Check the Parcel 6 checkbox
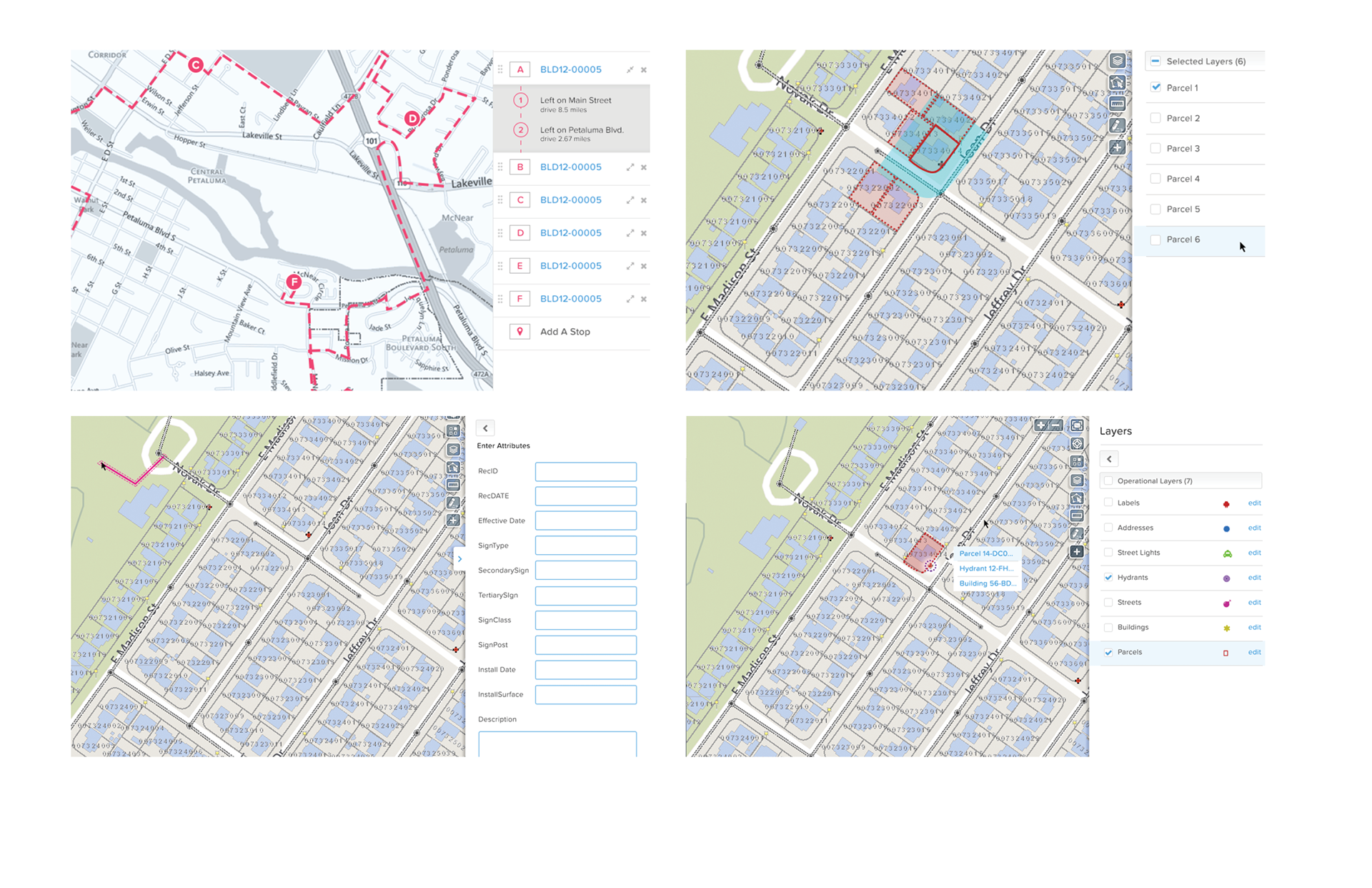Screen dimensions: 1372x888 1155,240
